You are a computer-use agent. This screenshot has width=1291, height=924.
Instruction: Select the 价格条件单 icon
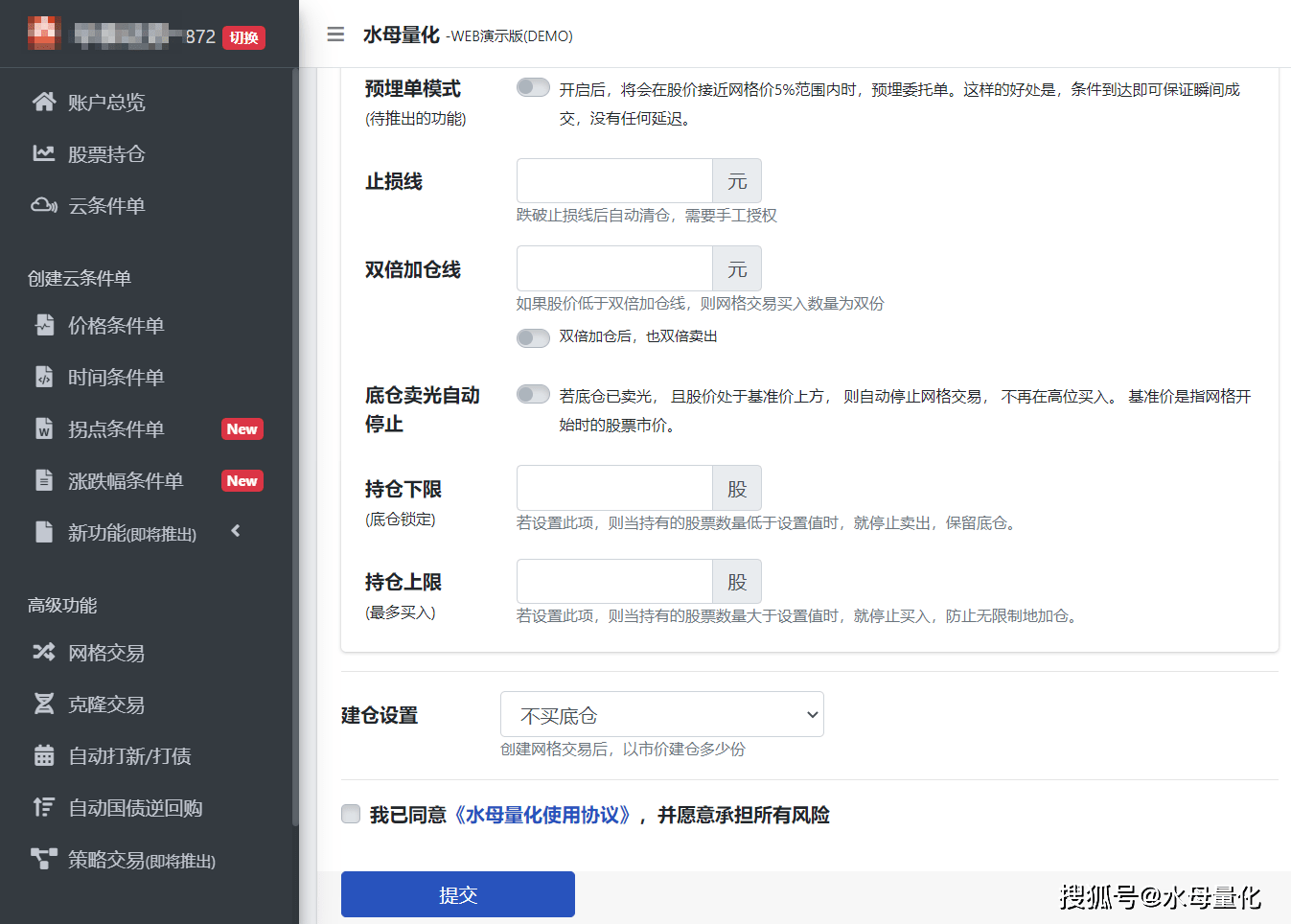[45, 326]
